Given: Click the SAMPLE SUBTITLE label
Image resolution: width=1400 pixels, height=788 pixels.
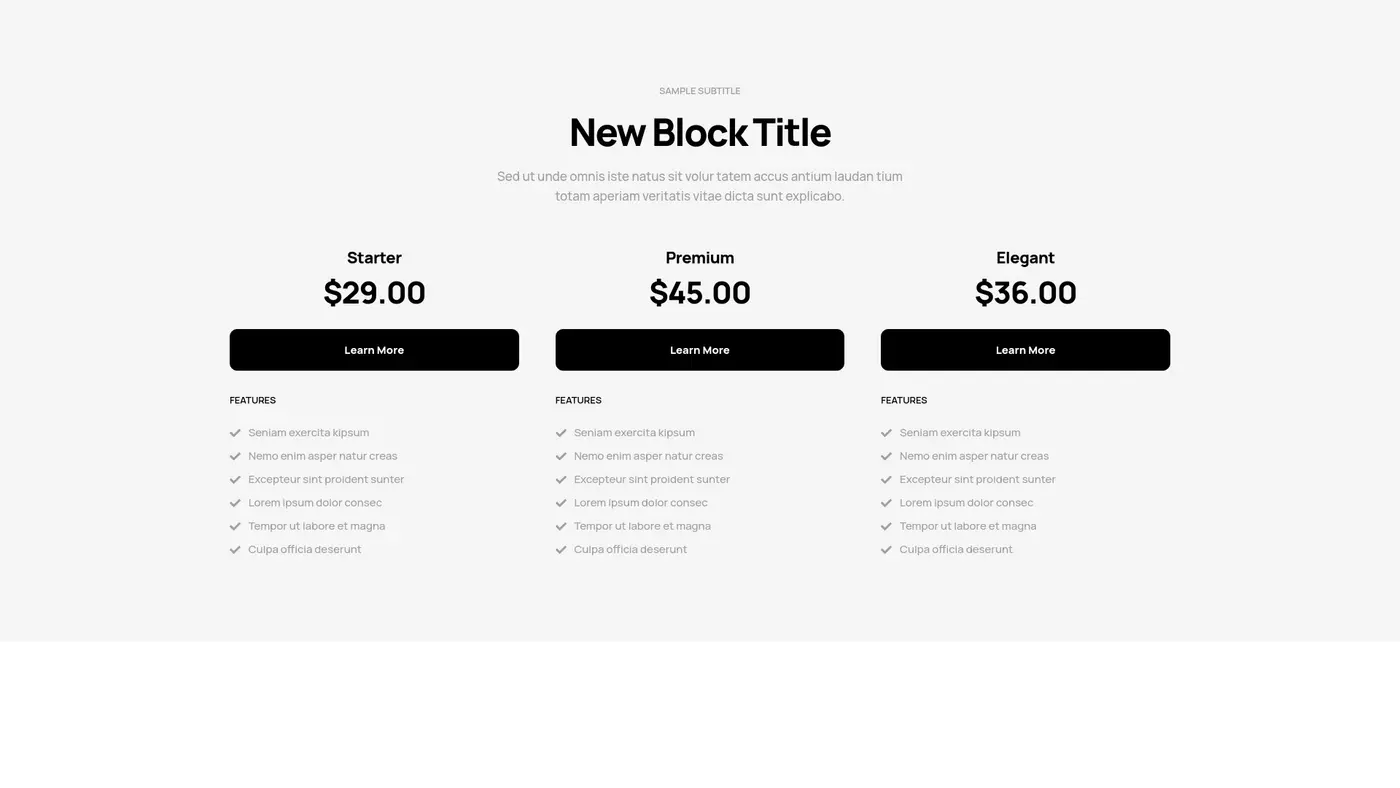Looking at the screenshot, I should (x=700, y=90).
